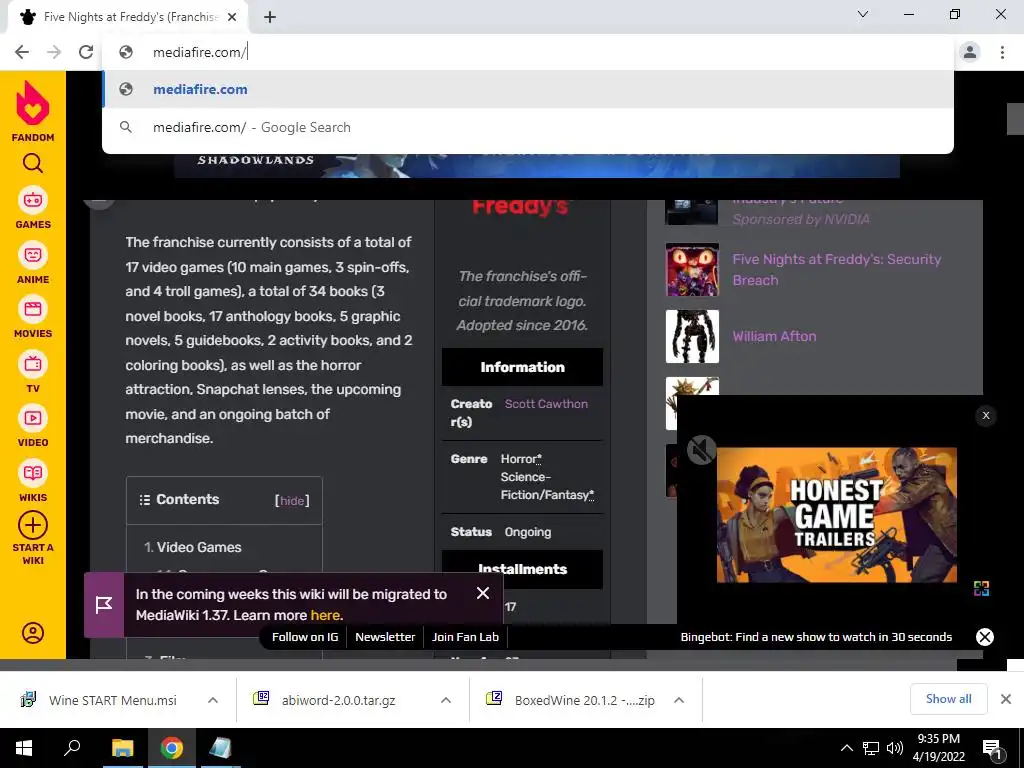Open the Windows Start menu
The image size is (1024, 768).
(x=24, y=748)
